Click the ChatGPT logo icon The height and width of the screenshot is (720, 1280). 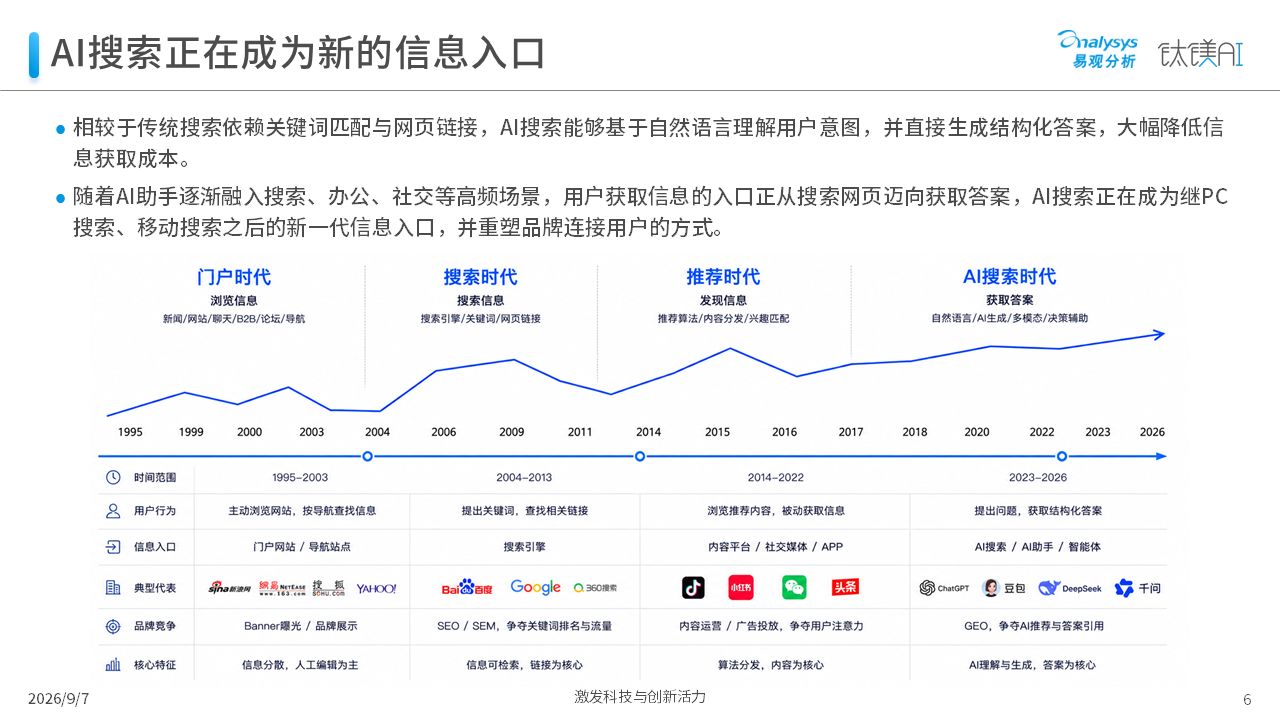927,588
